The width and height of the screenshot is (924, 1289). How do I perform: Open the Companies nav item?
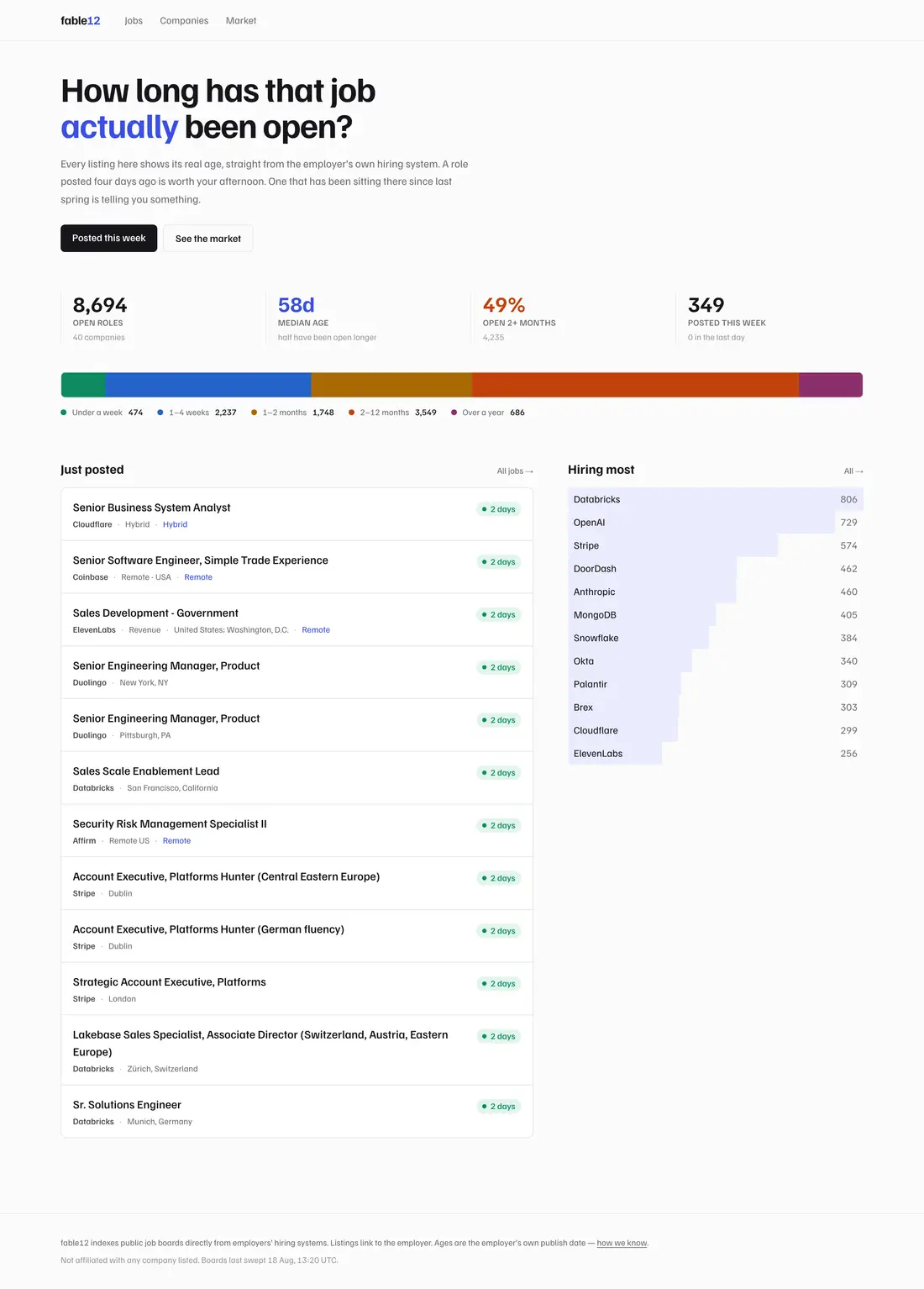184,20
